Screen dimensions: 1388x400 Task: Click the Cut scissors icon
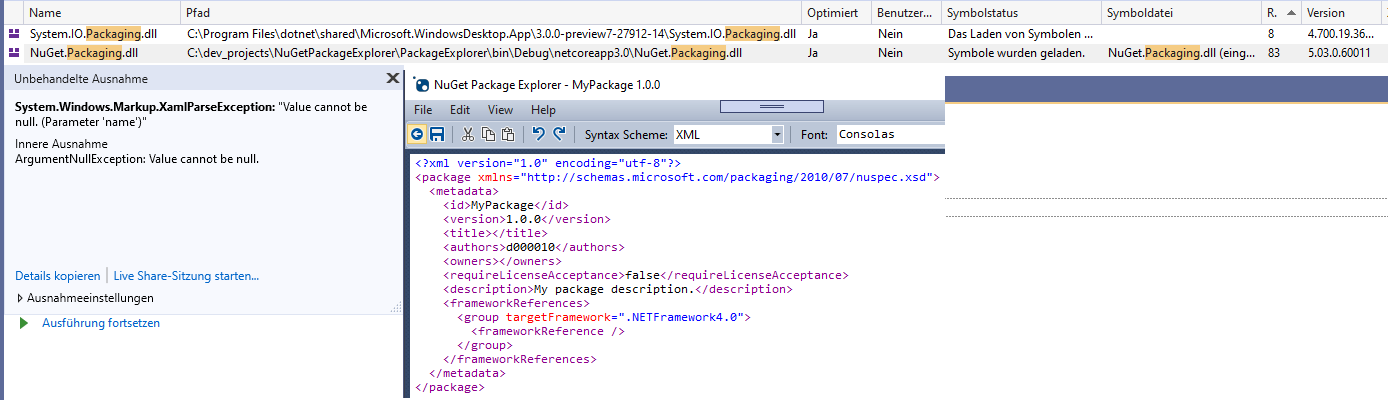(468, 134)
